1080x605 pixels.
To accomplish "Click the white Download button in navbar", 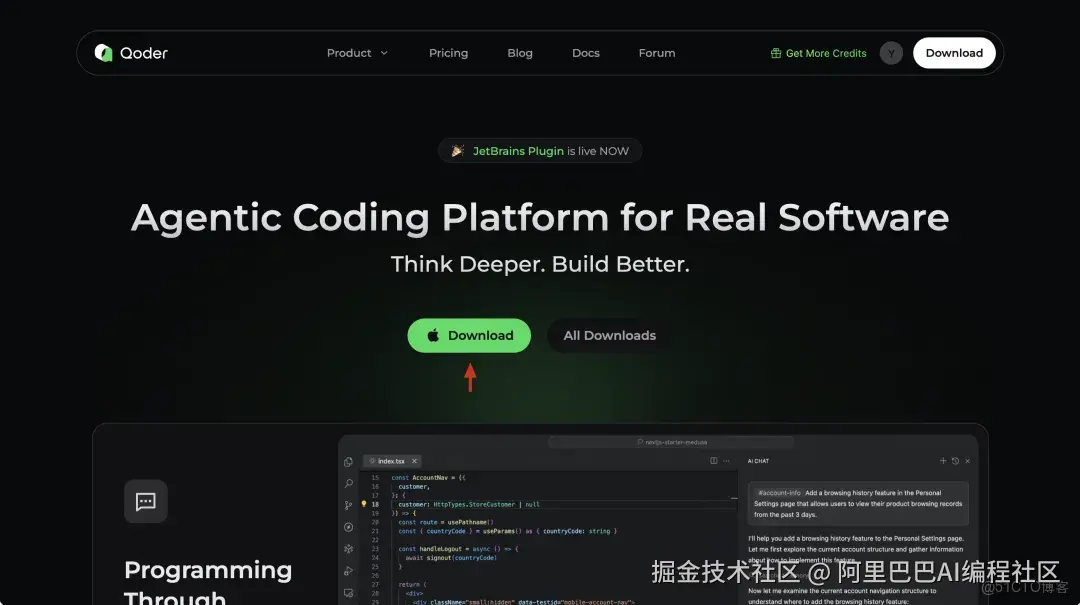I will coord(954,53).
